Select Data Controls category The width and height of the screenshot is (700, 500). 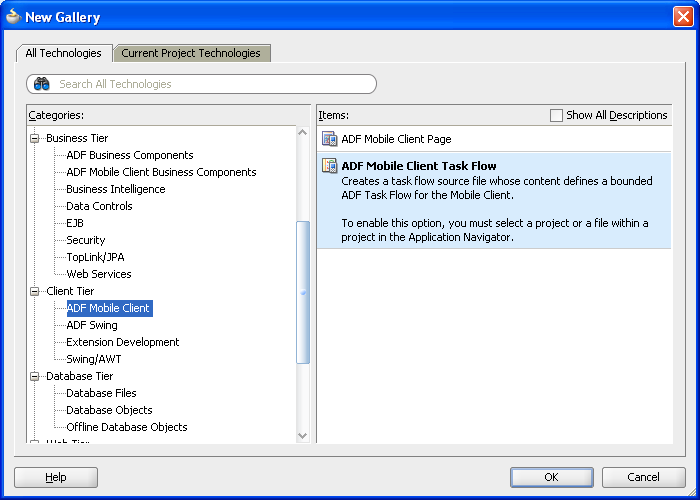99,206
